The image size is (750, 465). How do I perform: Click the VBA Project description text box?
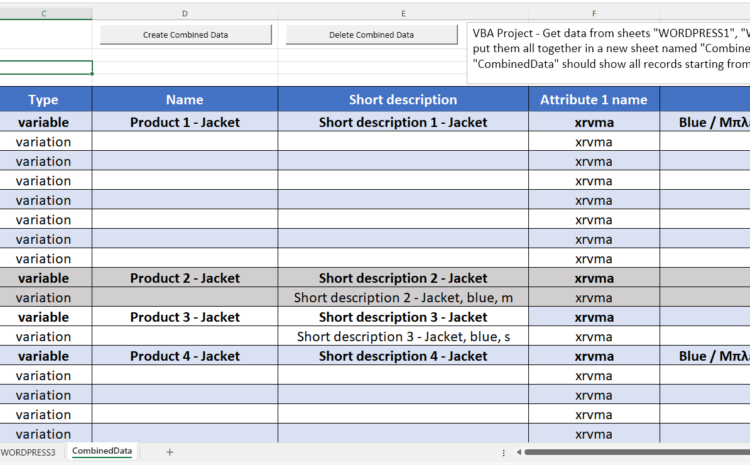pos(608,53)
